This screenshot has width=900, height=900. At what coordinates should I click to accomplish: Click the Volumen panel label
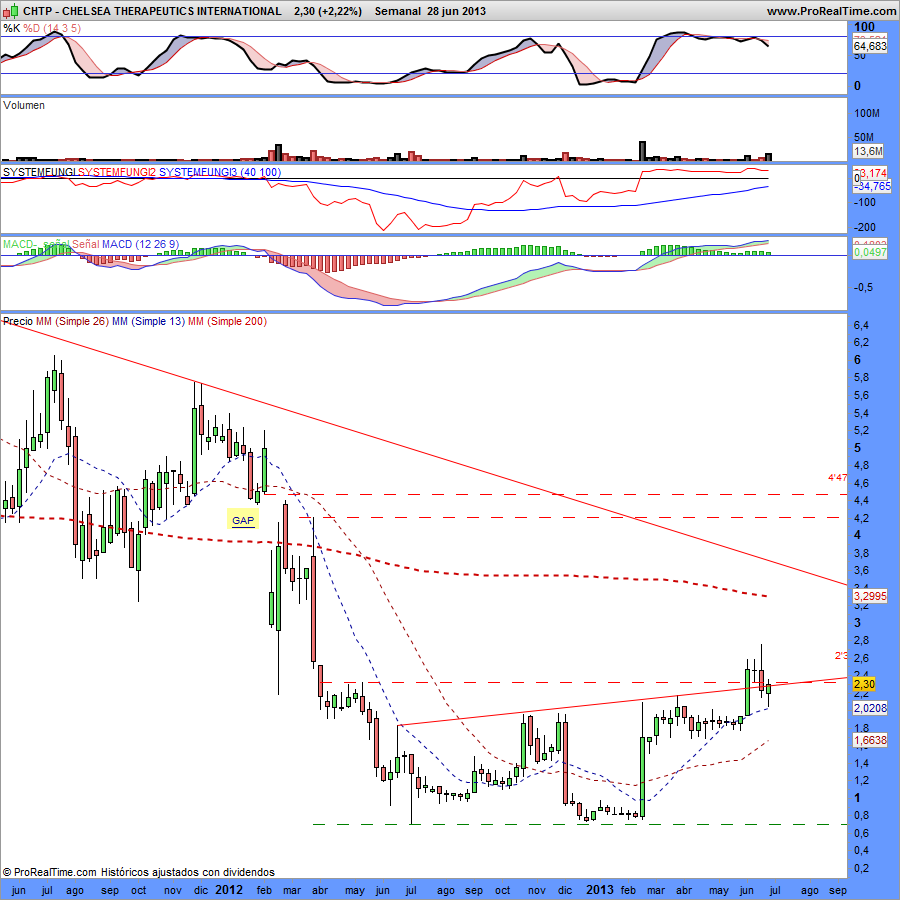pyautogui.click(x=24, y=106)
